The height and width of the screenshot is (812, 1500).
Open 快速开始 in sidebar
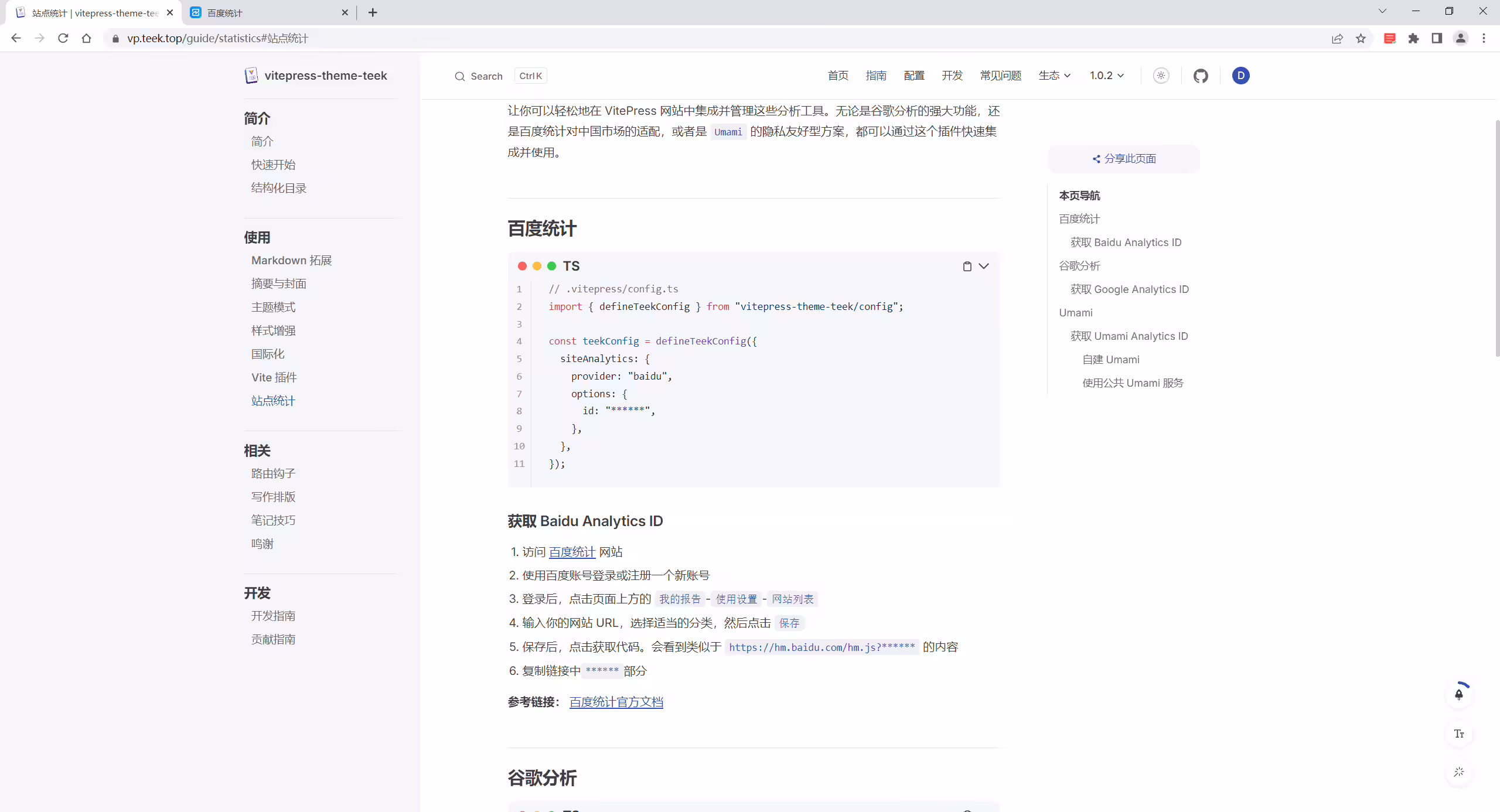(x=274, y=165)
